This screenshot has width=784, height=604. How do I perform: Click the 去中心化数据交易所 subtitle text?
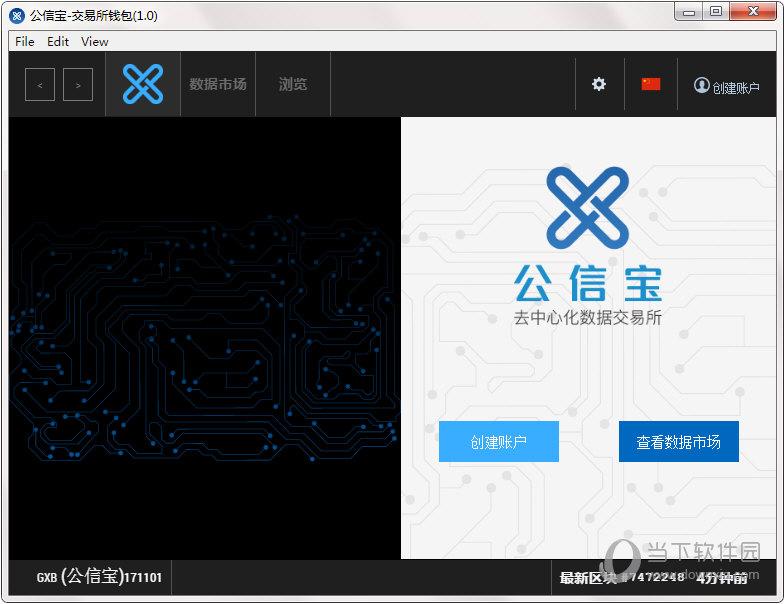588,318
